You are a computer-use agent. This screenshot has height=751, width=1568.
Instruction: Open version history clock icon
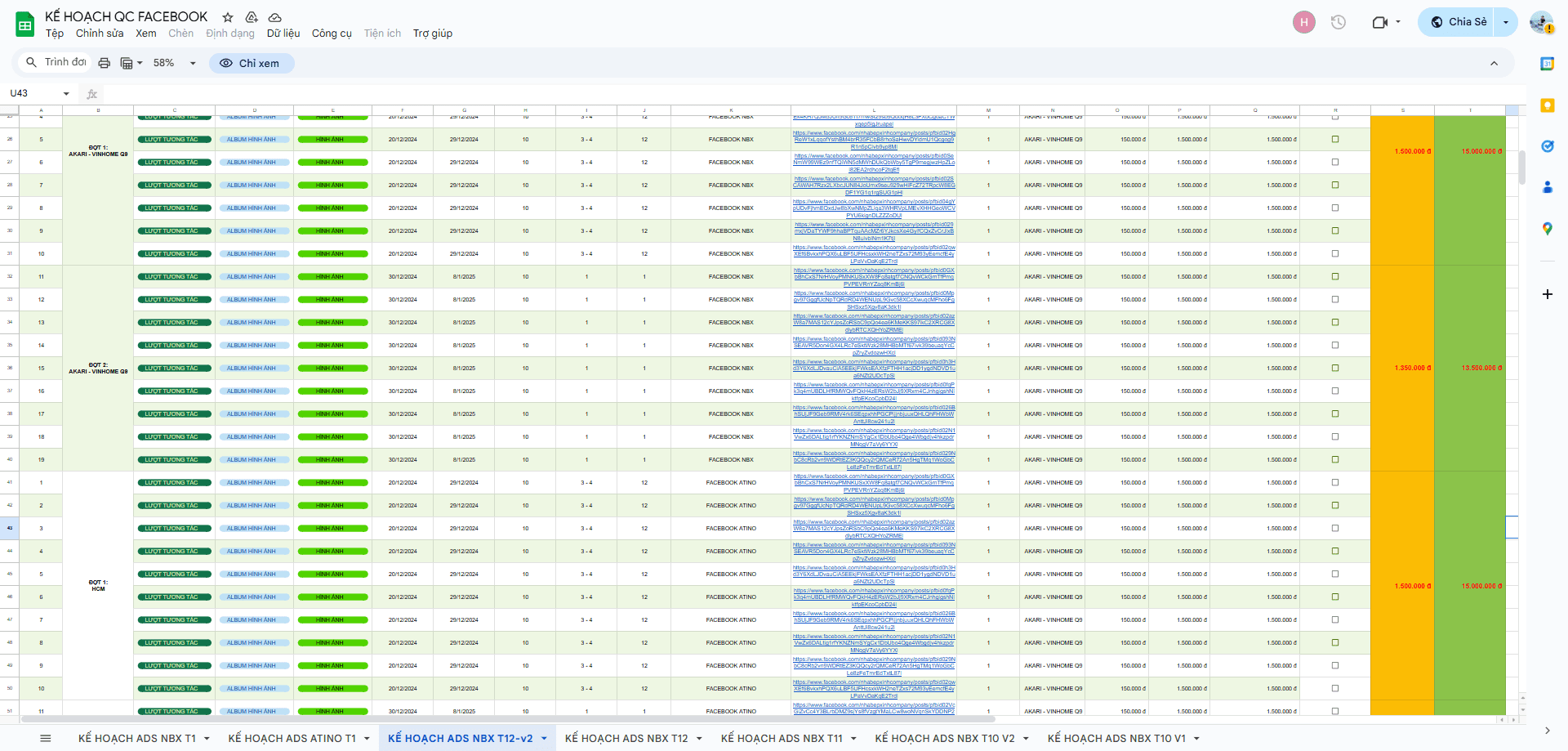tap(1338, 22)
